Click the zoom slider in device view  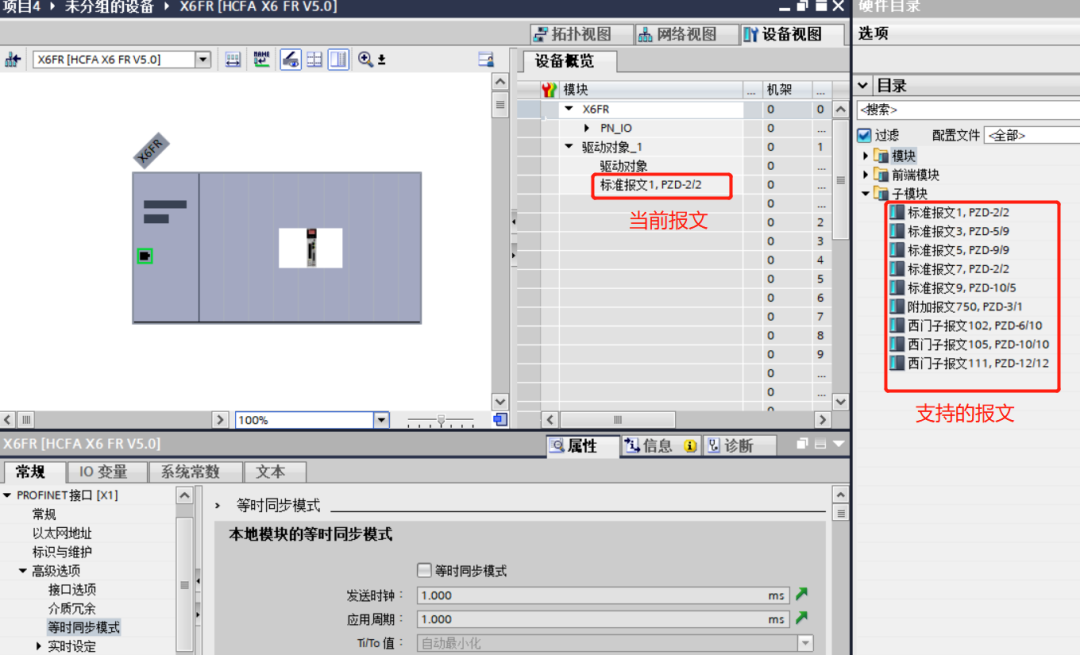click(x=440, y=421)
